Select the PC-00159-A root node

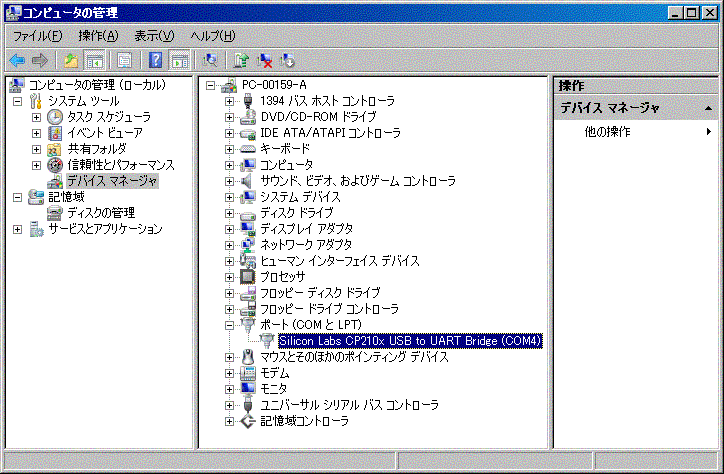[x=273, y=85]
